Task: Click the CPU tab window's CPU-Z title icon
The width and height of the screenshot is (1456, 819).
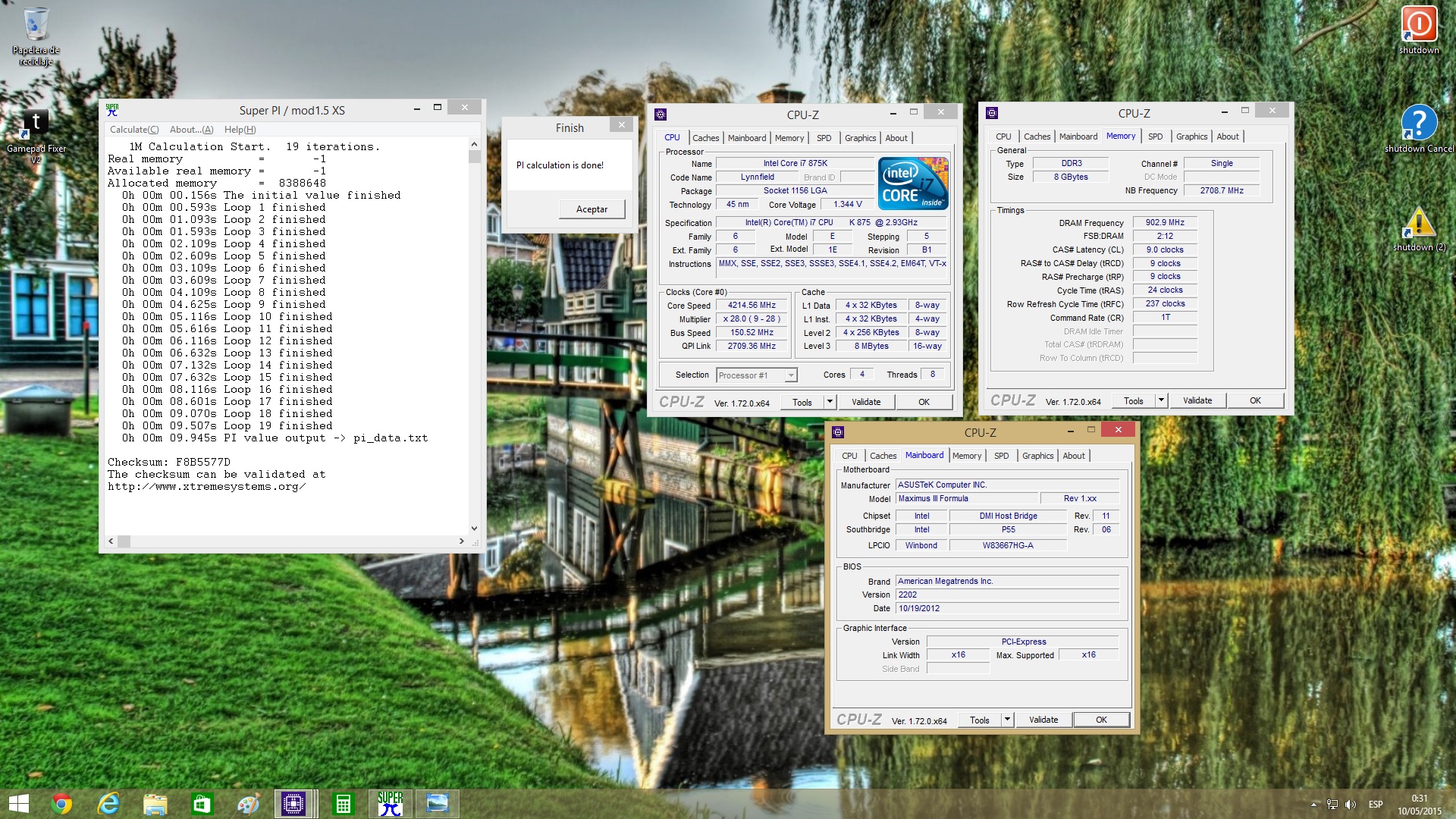Action: pyautogui.click(x=661, y=115)
